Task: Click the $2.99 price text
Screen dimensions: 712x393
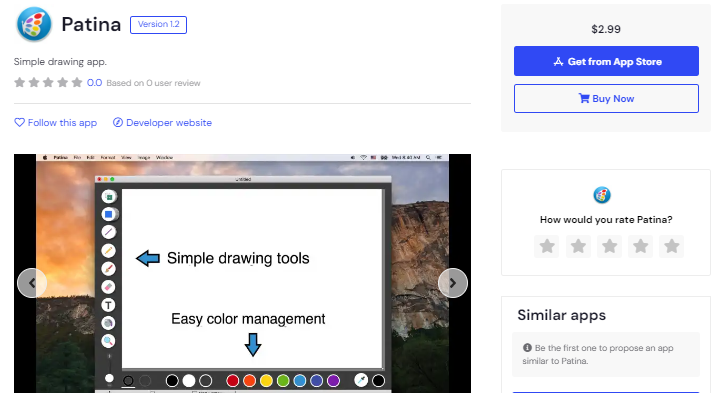Action: click(x=606, y=29)
